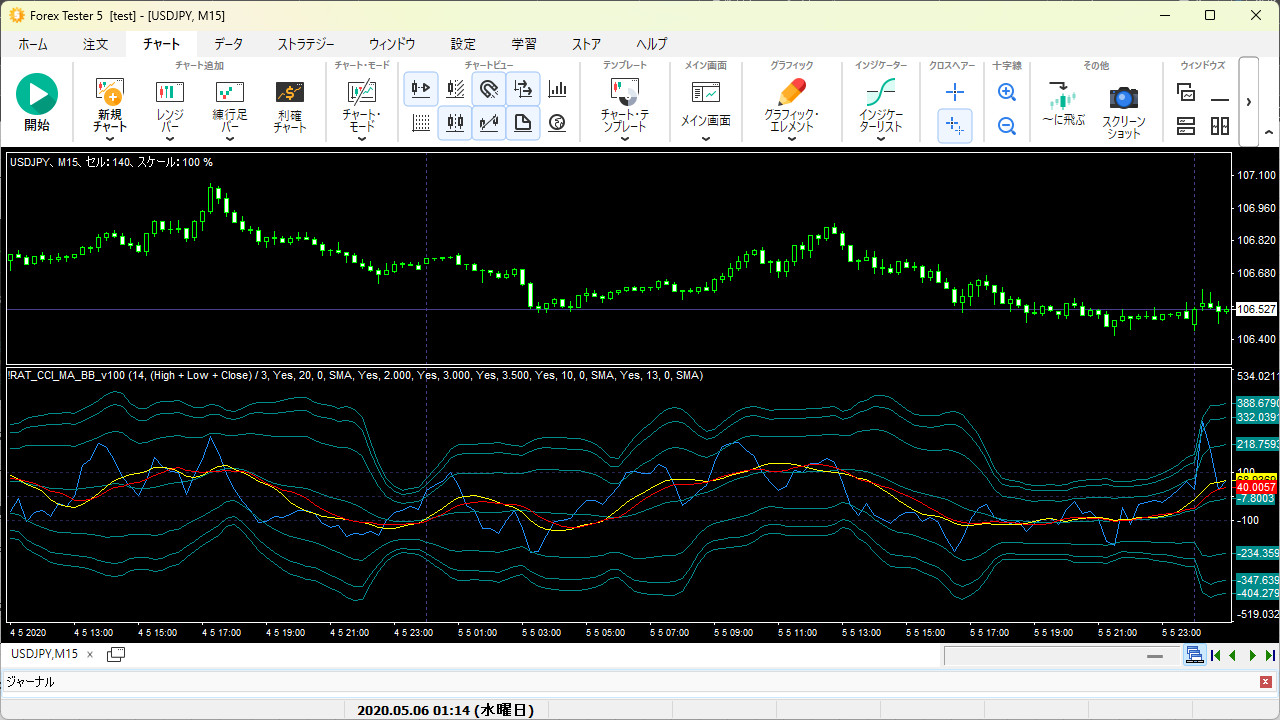Click the bar chart volume icon
The width and height of the screenshot is (1280, 720).
coord(557,89)
